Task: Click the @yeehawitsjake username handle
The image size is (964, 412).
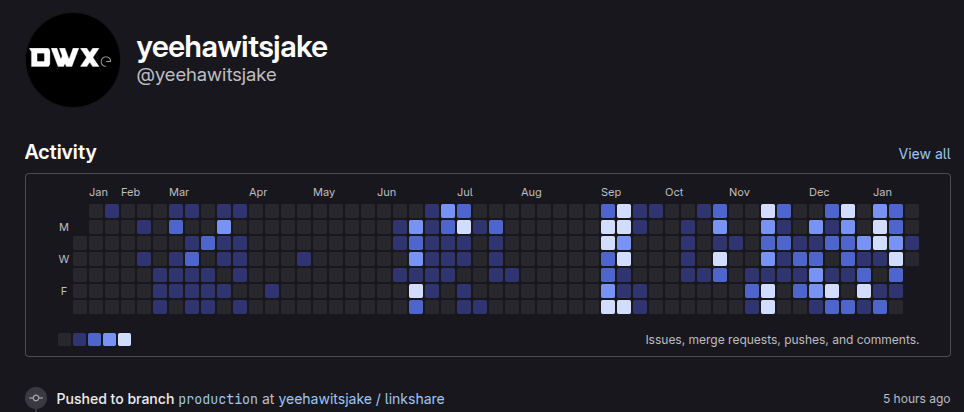Action: tap(206, 76)
